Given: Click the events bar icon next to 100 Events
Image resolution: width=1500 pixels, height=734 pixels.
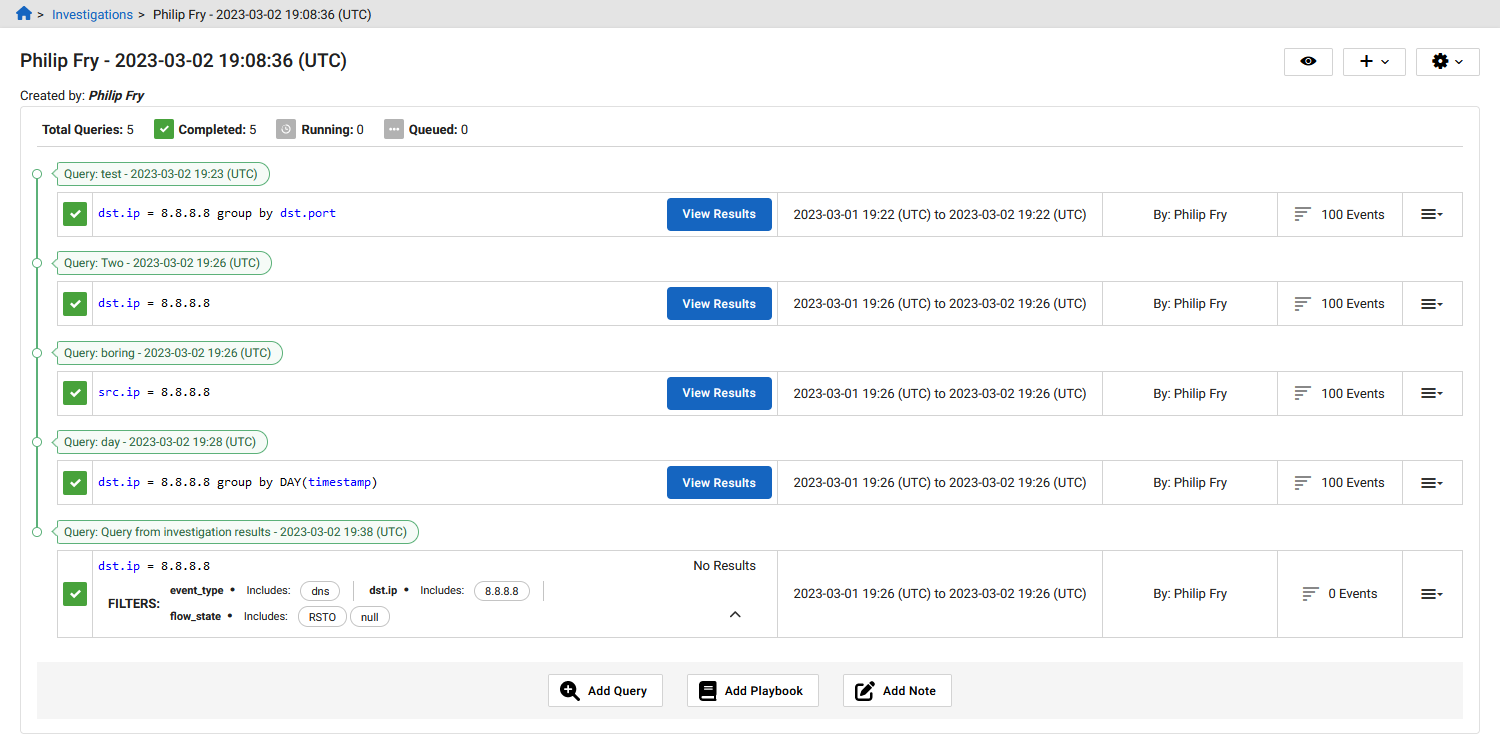Looking at the screenshot, I should coord(1303,213).
